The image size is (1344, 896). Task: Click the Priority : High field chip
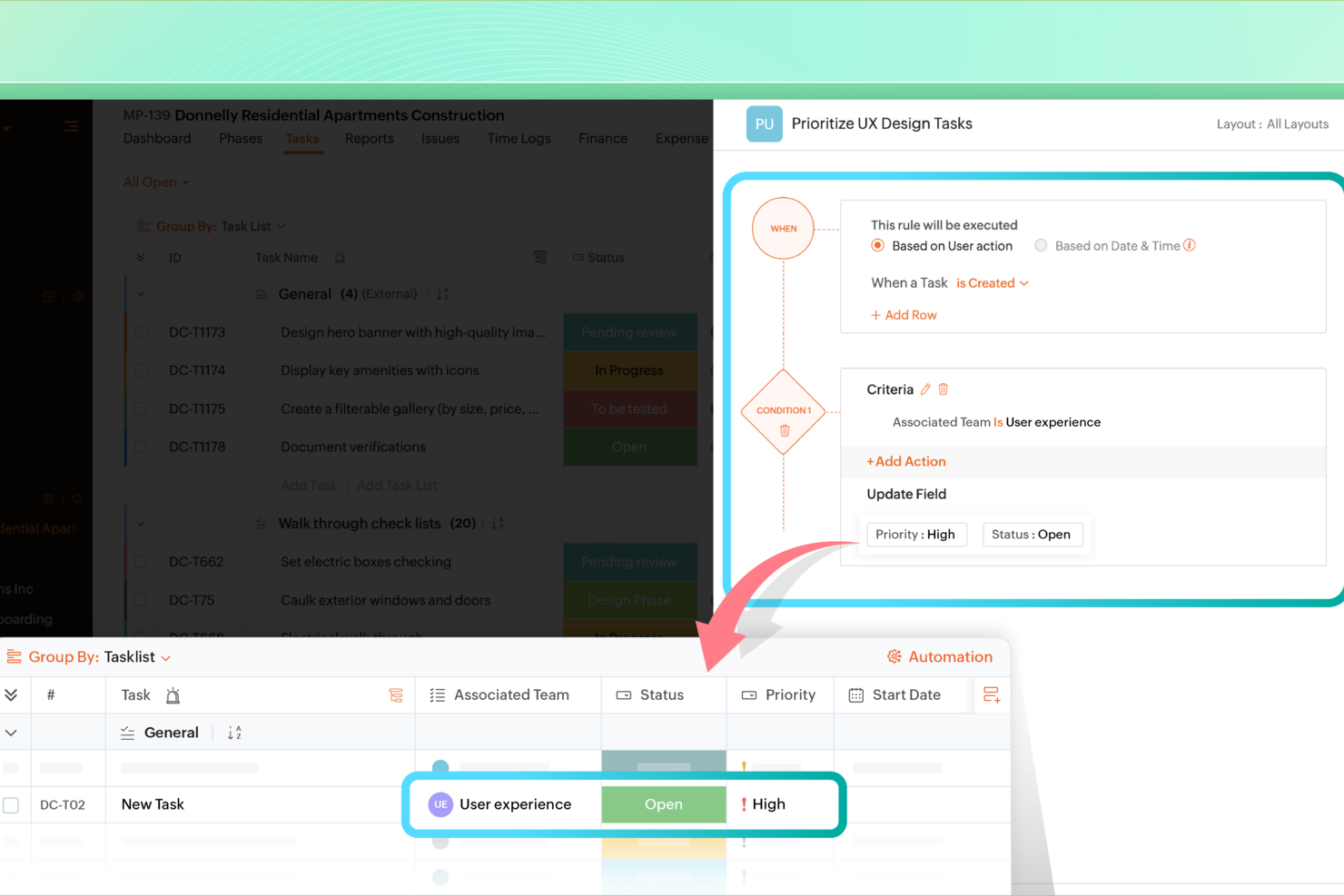click(x=916, y=535)
